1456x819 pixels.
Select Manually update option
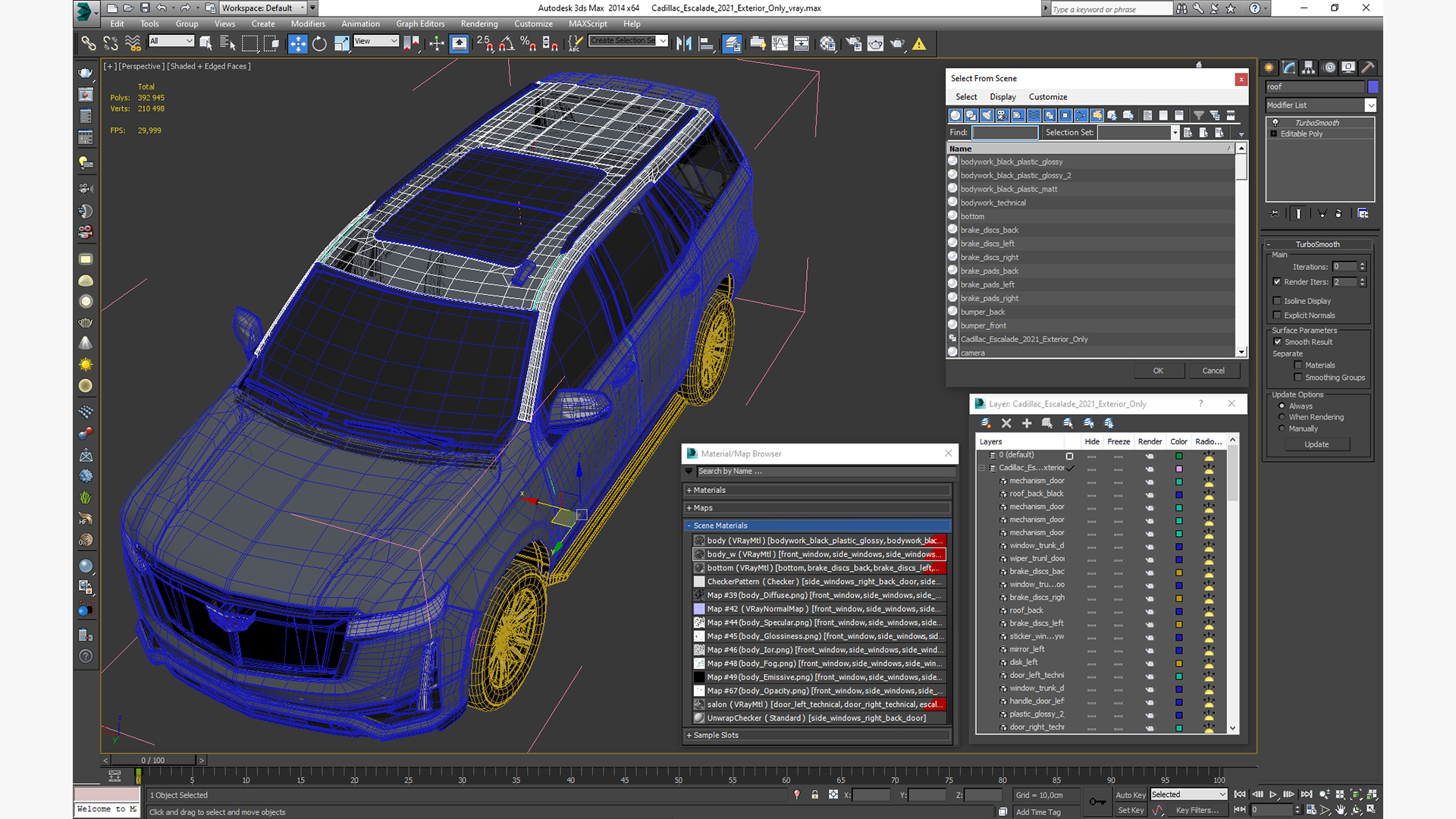coord(1282,429)
